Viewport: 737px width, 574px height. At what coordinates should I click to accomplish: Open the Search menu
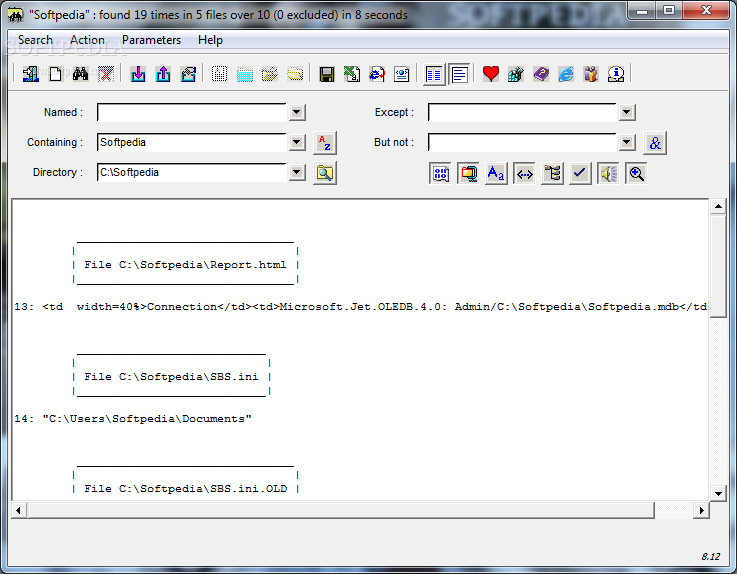pyautogui.click(x=35, y=40)
